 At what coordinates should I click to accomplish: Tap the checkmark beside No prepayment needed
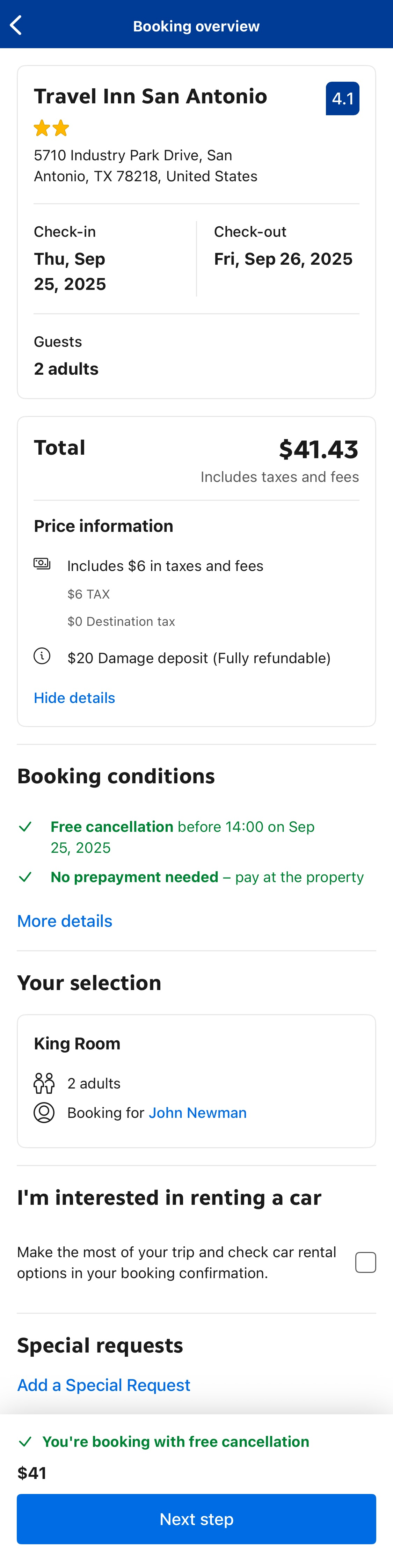26,877
